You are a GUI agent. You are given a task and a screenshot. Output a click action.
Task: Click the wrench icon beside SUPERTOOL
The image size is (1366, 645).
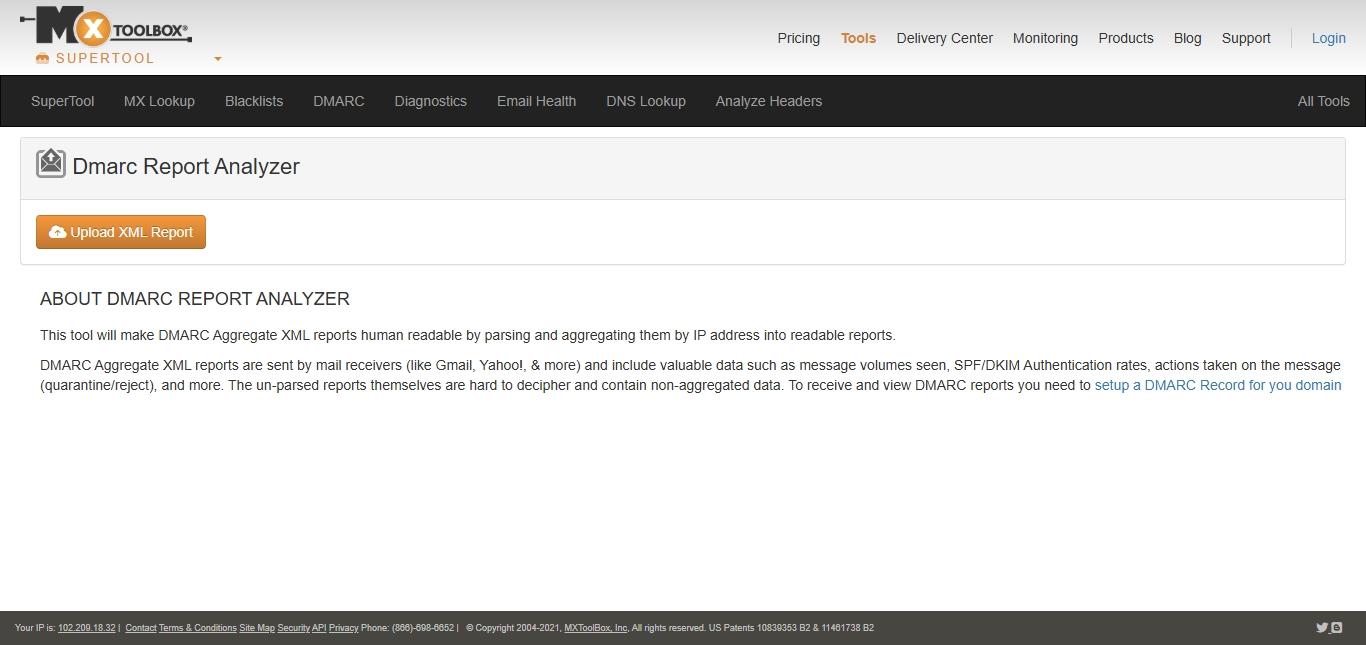coord(42,59)
